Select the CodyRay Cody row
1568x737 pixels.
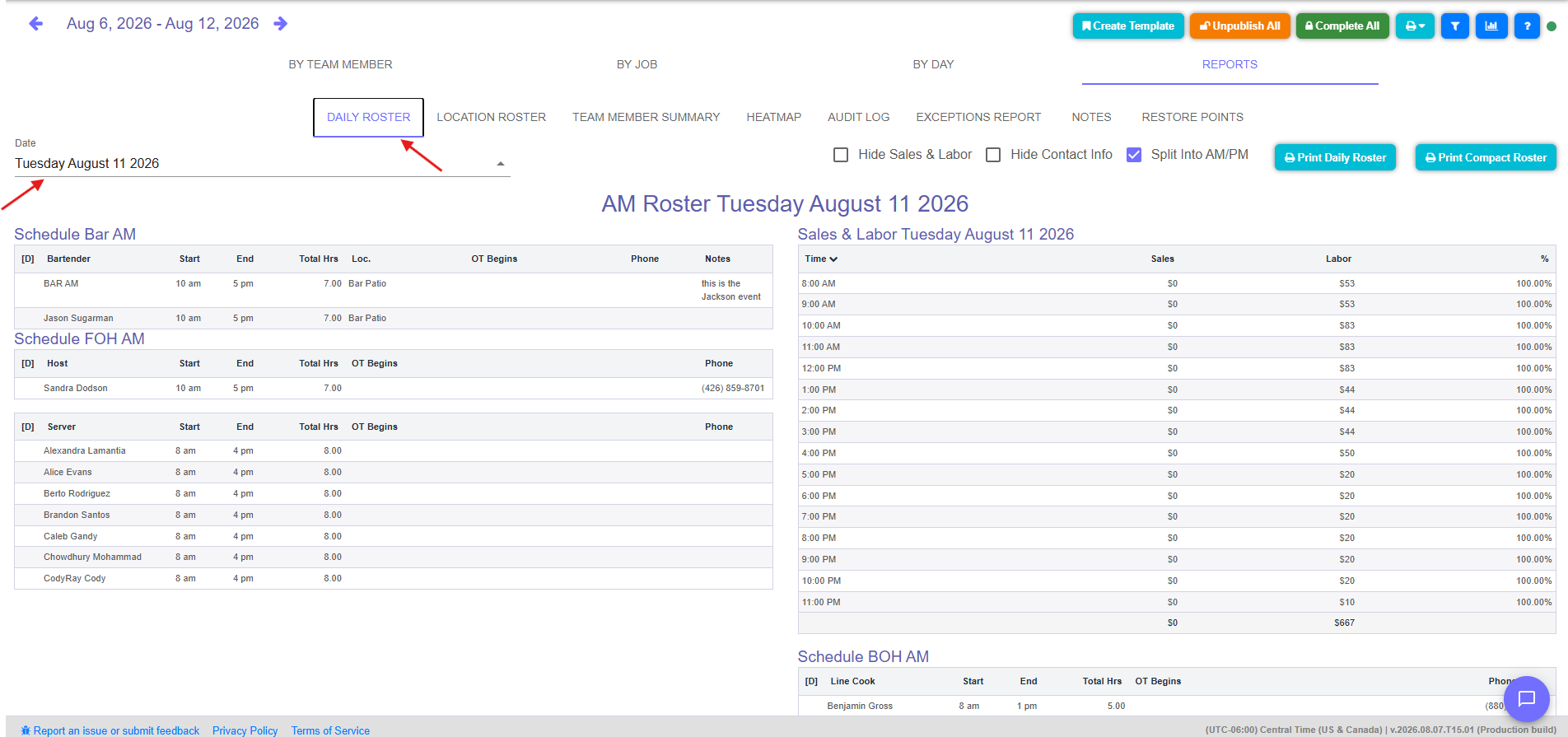(394, 578)
